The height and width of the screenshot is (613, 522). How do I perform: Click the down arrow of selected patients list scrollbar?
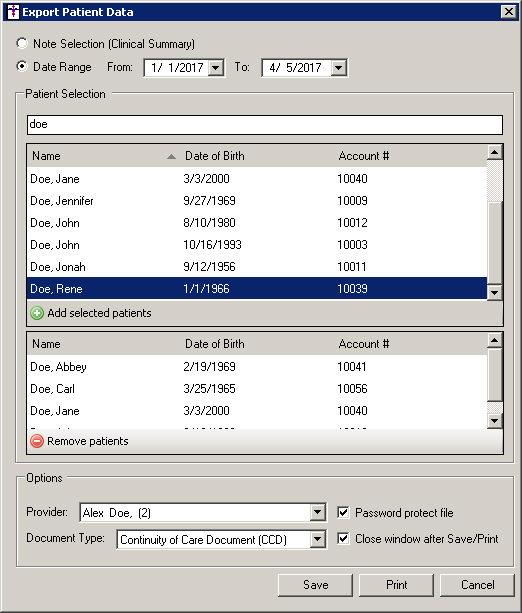coord(495,421)
